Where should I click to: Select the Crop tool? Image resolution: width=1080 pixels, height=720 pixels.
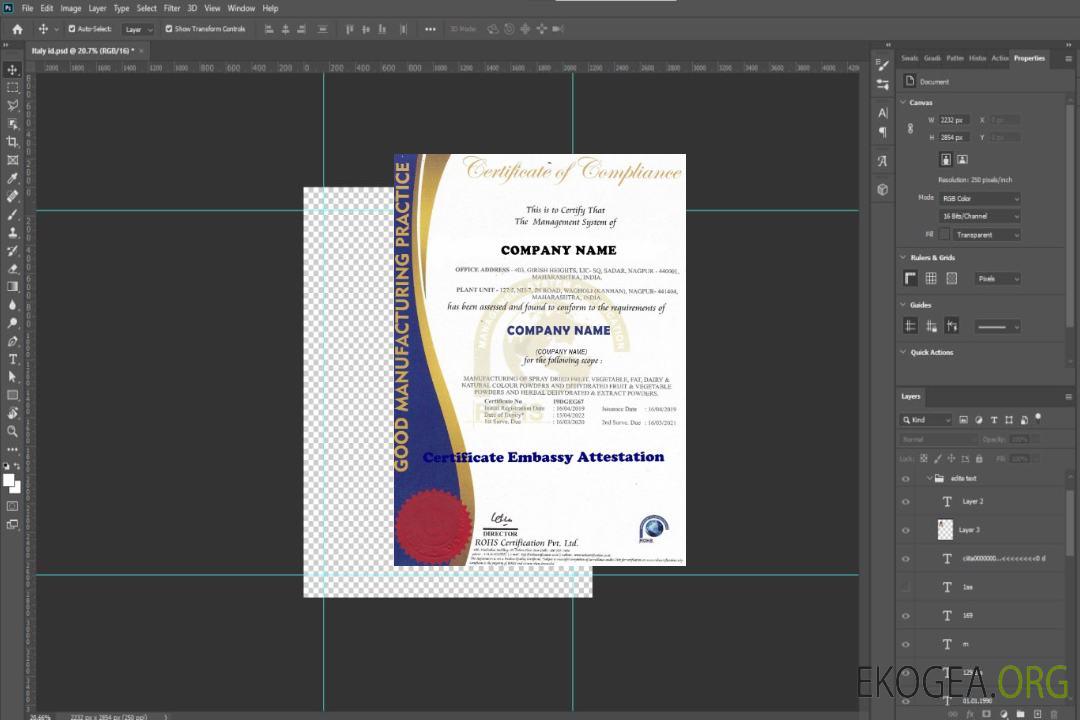[12, 142]
